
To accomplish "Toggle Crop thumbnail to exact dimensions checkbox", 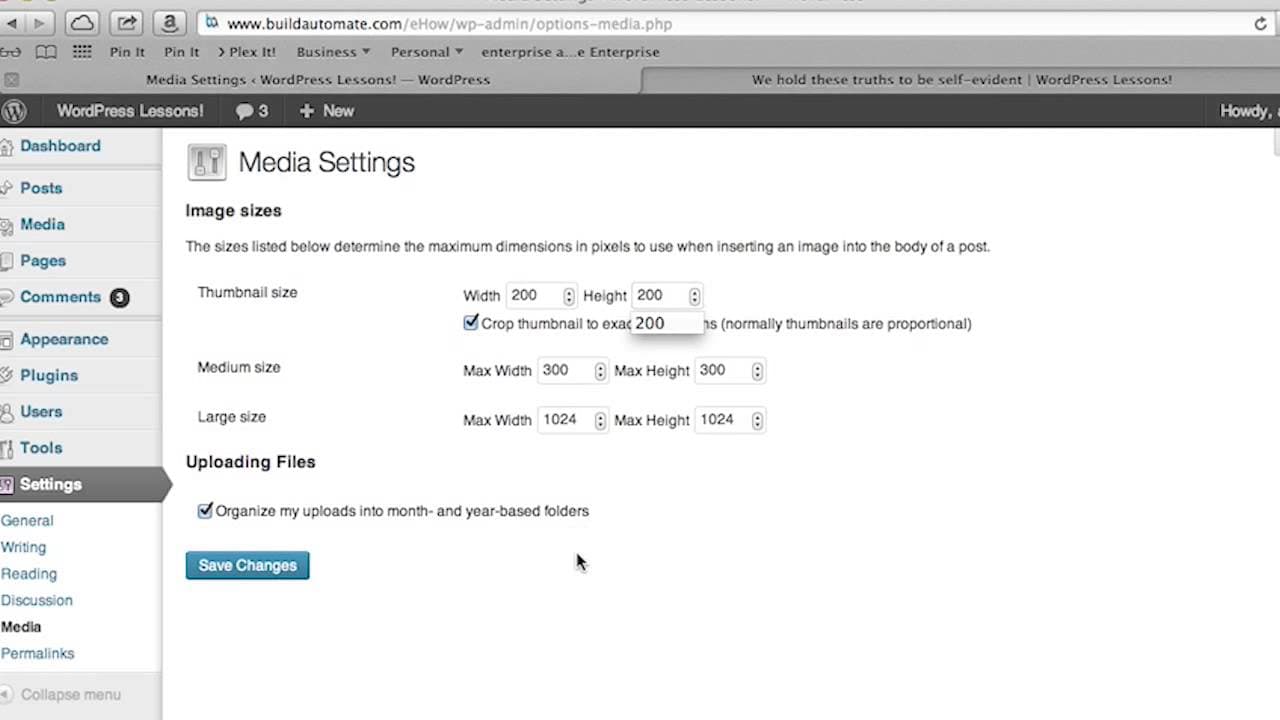I will click(x=471, y=322).
